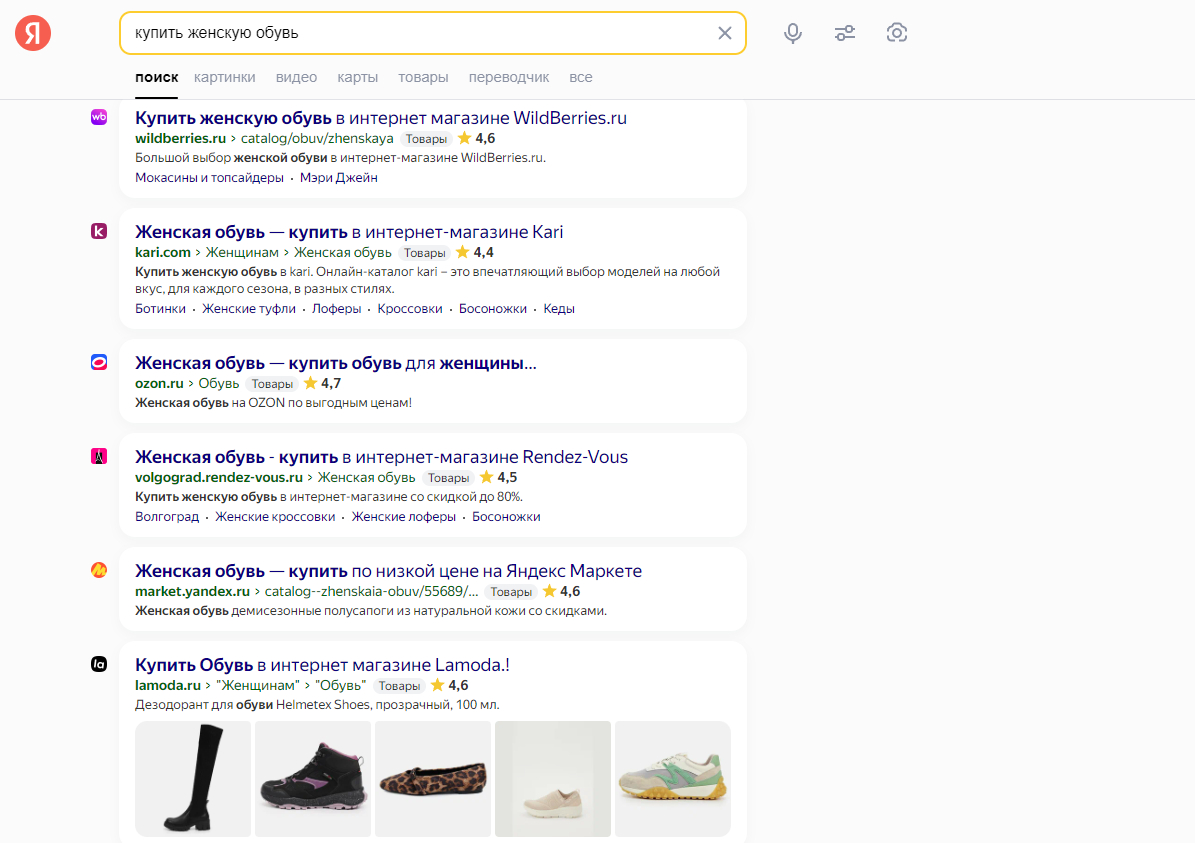Click the Товары badge on WildBerries result
Screen dimensions: 1195x843
click(426, 139)
